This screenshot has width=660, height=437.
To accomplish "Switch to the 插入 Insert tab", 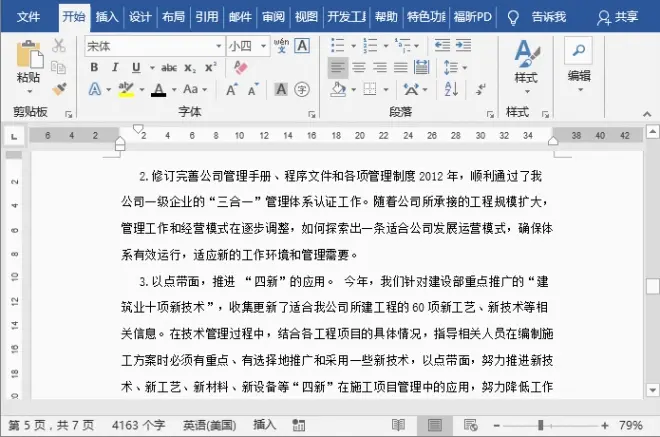I will click(107, 17).
